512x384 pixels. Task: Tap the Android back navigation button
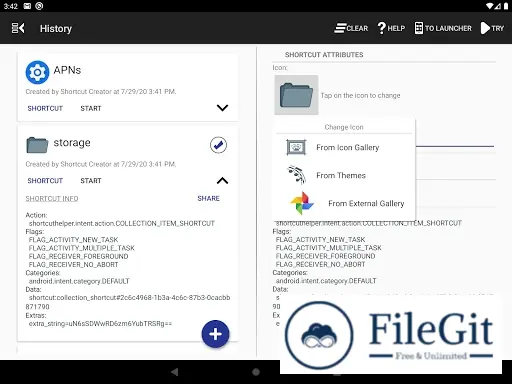174,372
